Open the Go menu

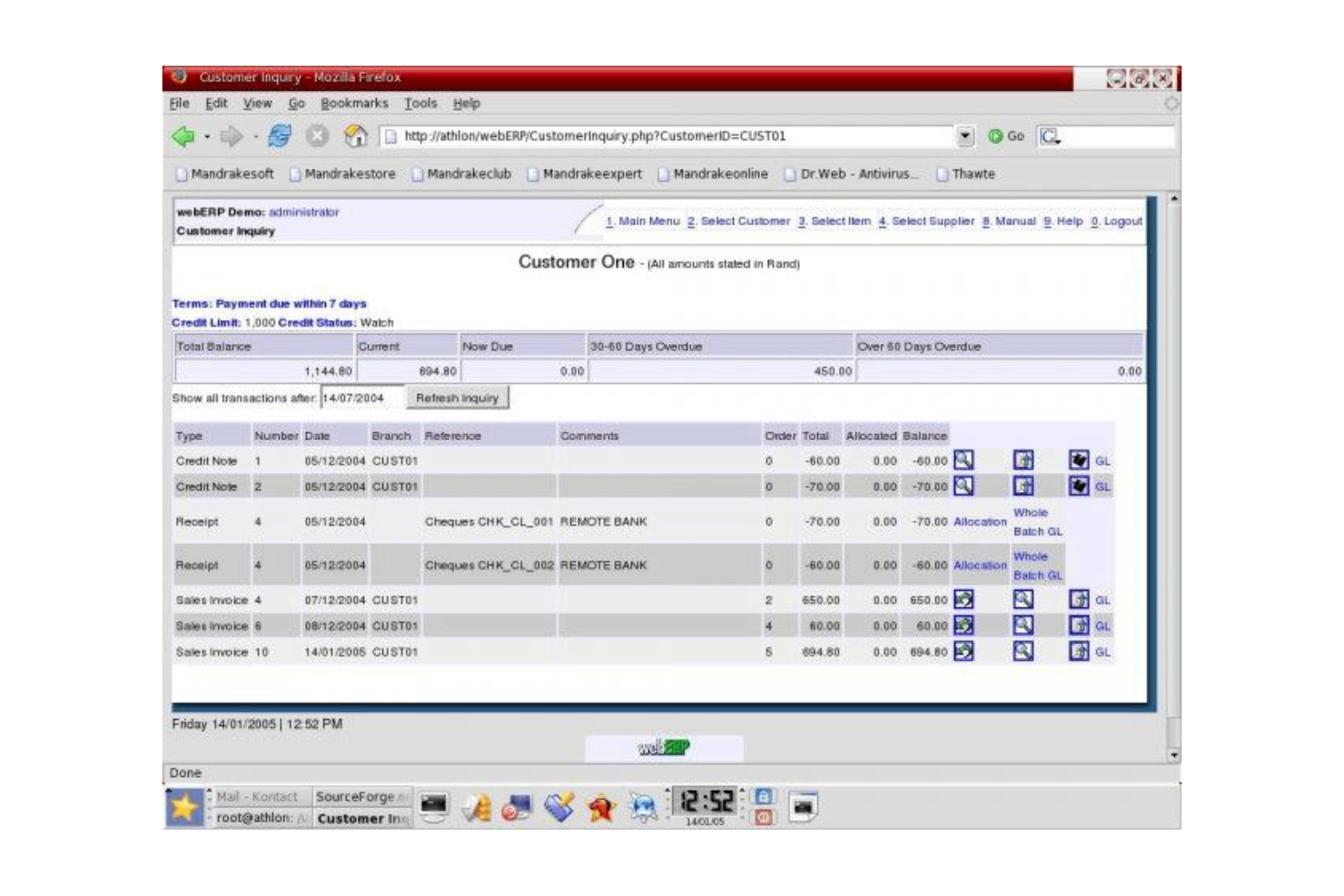[297, 103]
